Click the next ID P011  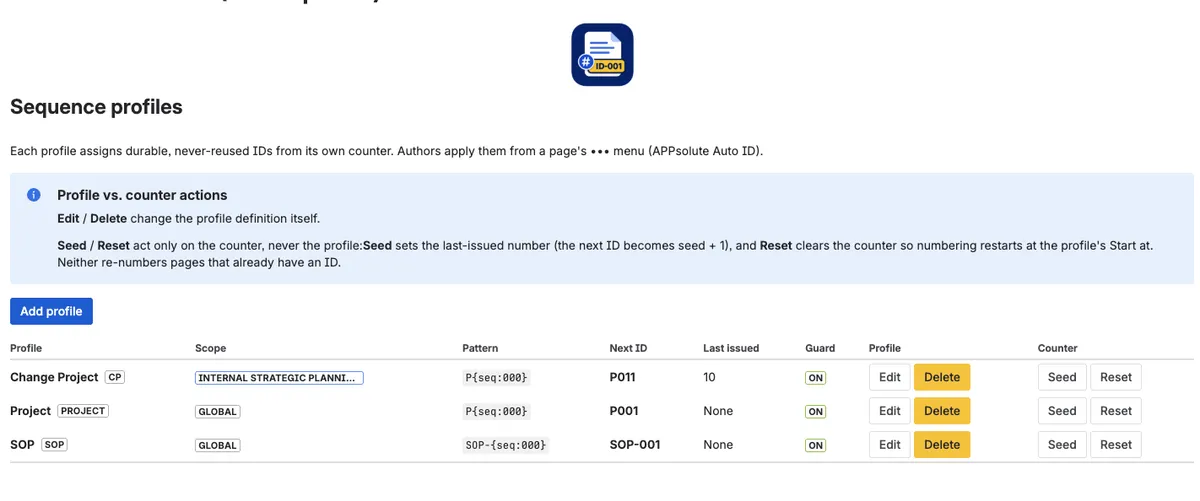623,377
